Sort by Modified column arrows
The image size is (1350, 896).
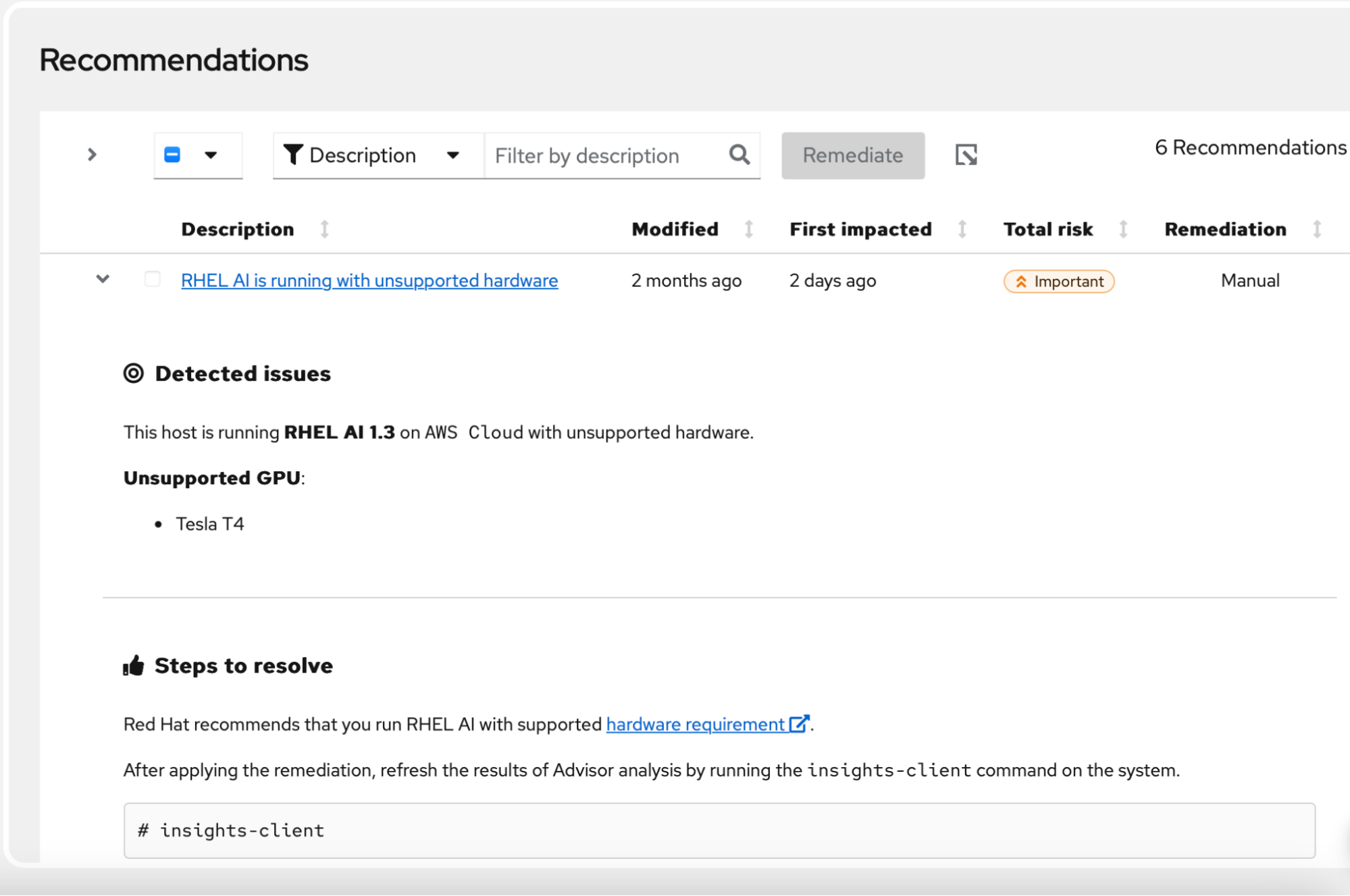point(749,230)
